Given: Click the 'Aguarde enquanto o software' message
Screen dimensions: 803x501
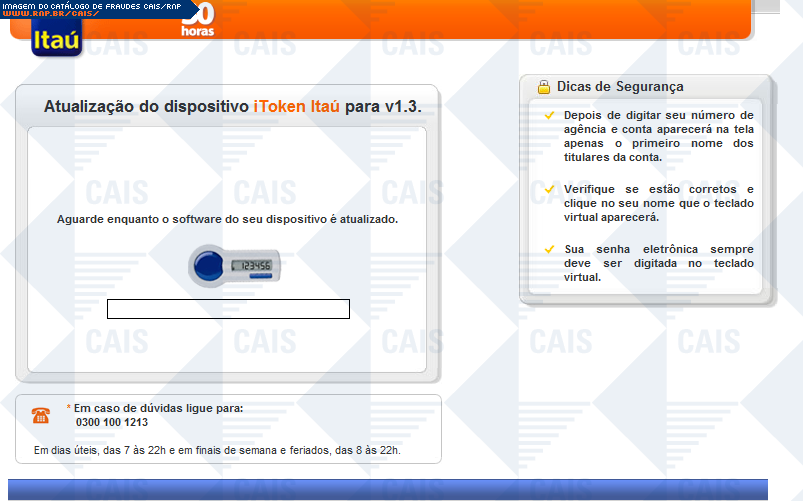Looking at the screenshot, I should point(227,219).
